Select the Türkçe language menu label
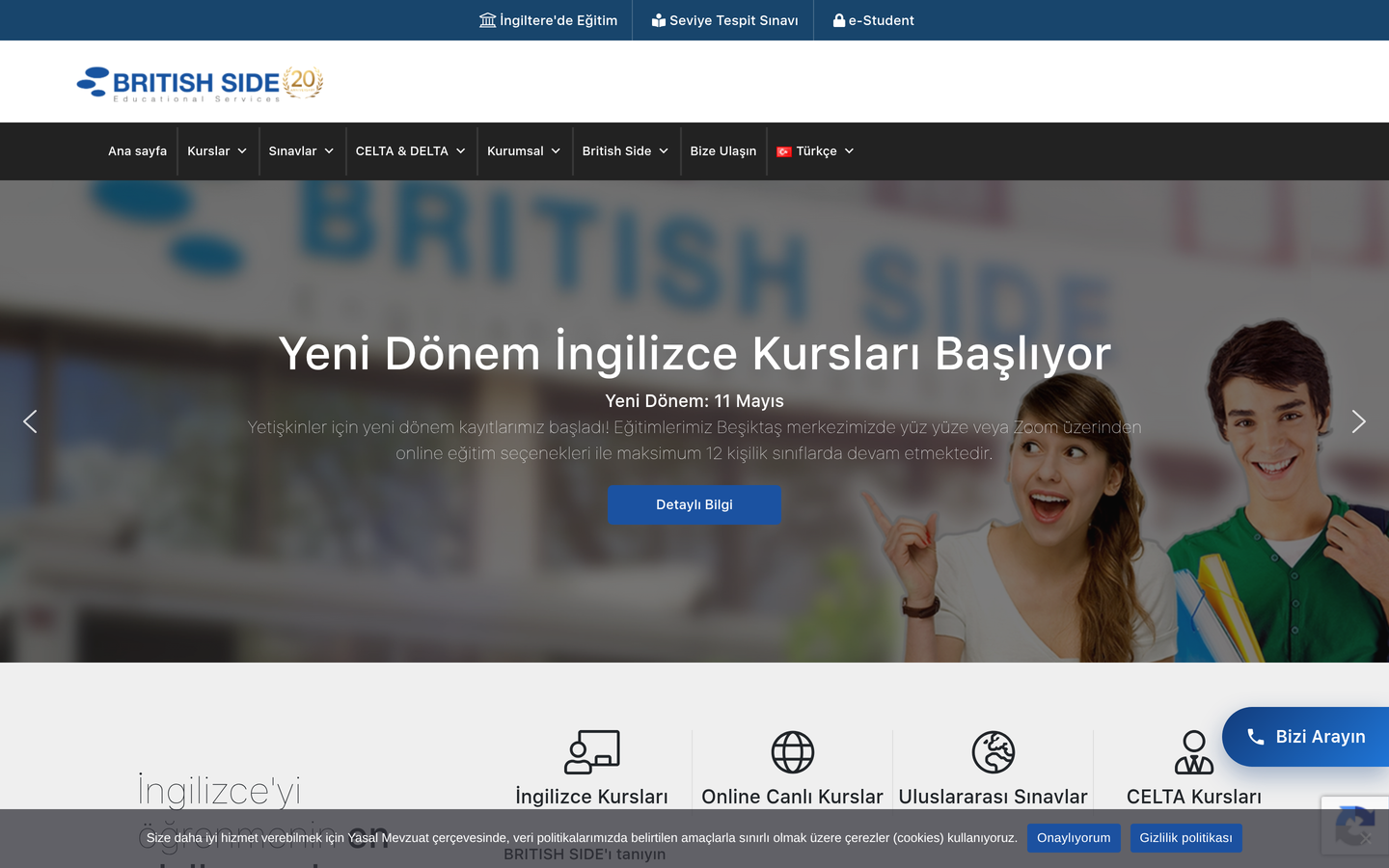The image size is (1389, 868). [x=816, y=151]
